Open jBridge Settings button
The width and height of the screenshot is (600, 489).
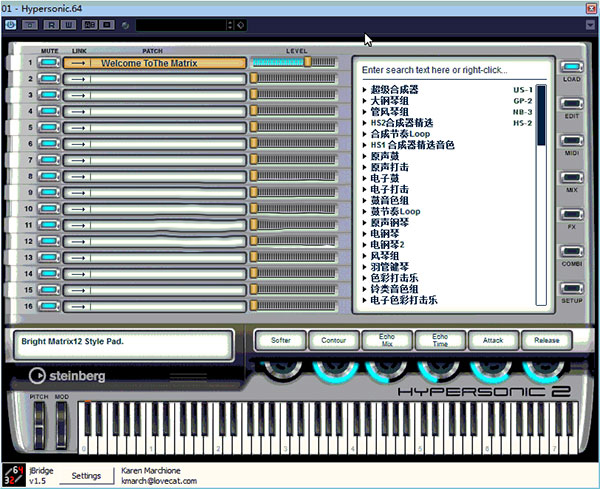pyautogui.click(x=86, y=476)
